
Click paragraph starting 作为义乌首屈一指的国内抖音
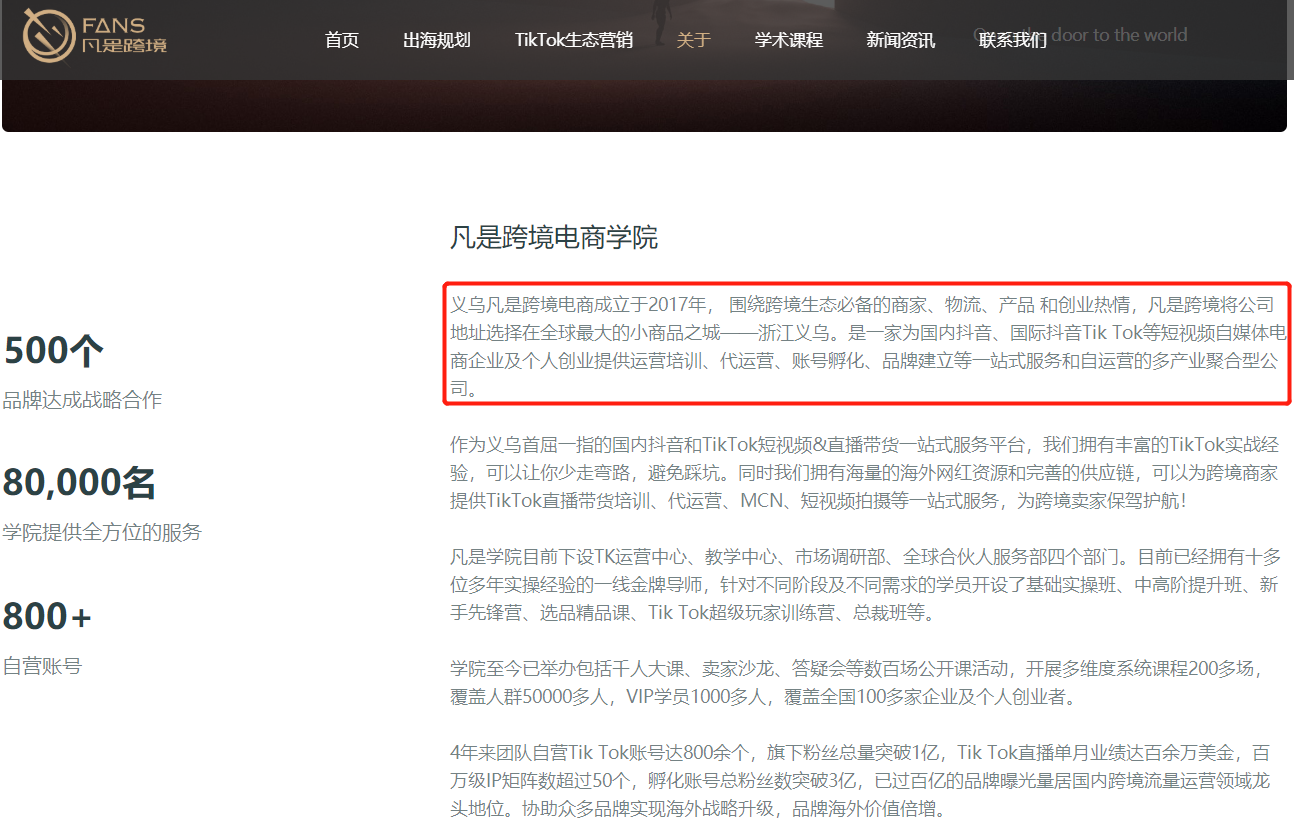(x=865, y=472)
